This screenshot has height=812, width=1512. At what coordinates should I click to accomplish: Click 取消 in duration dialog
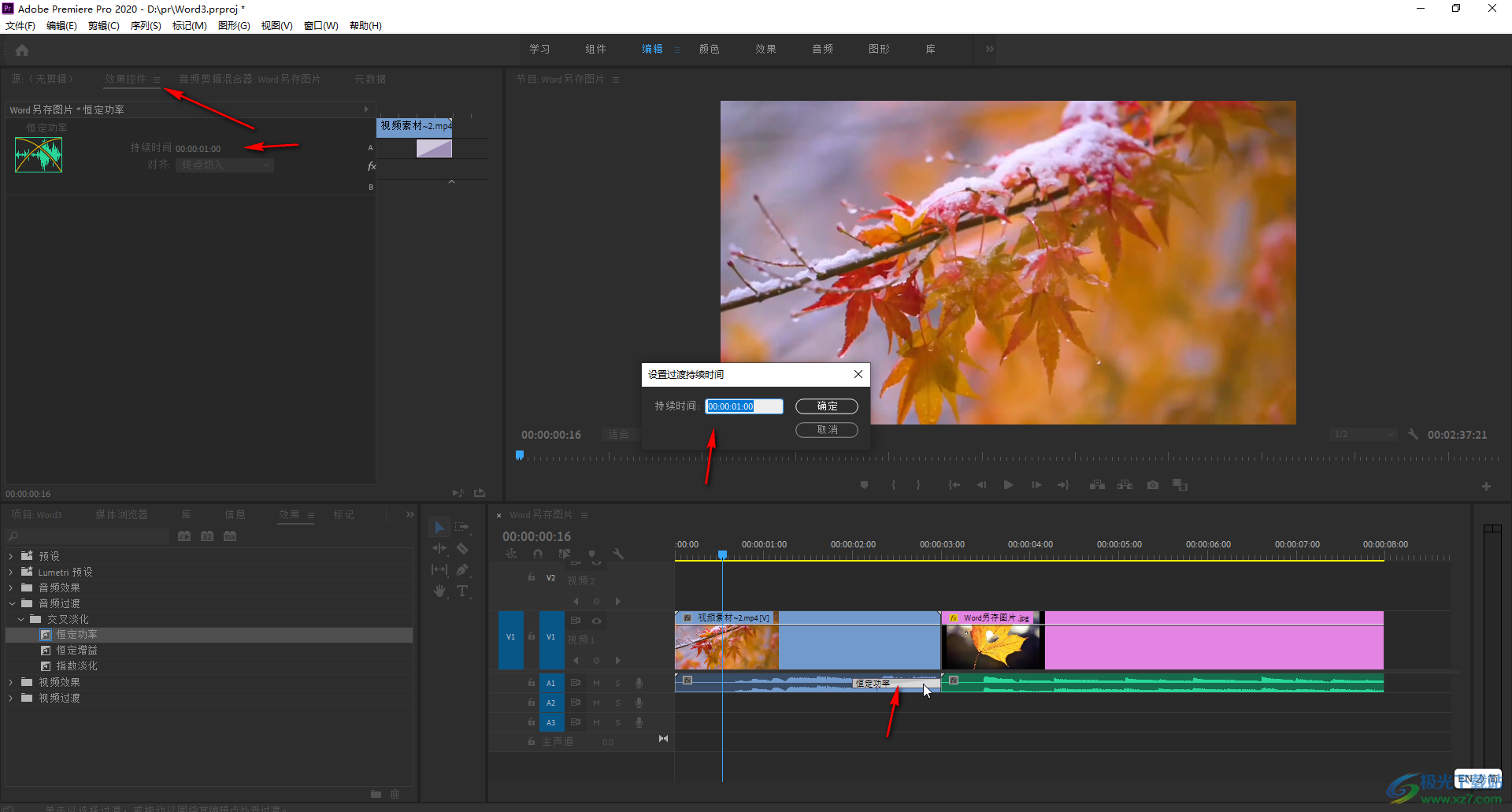pyautogui.click(x=827, y=430)
